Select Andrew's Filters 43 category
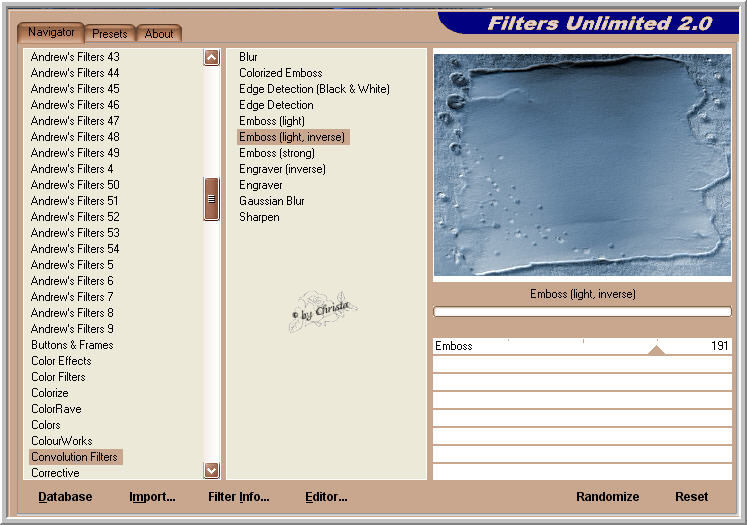Viewport: 747px width, 525px height. click(x=75, y=57)
